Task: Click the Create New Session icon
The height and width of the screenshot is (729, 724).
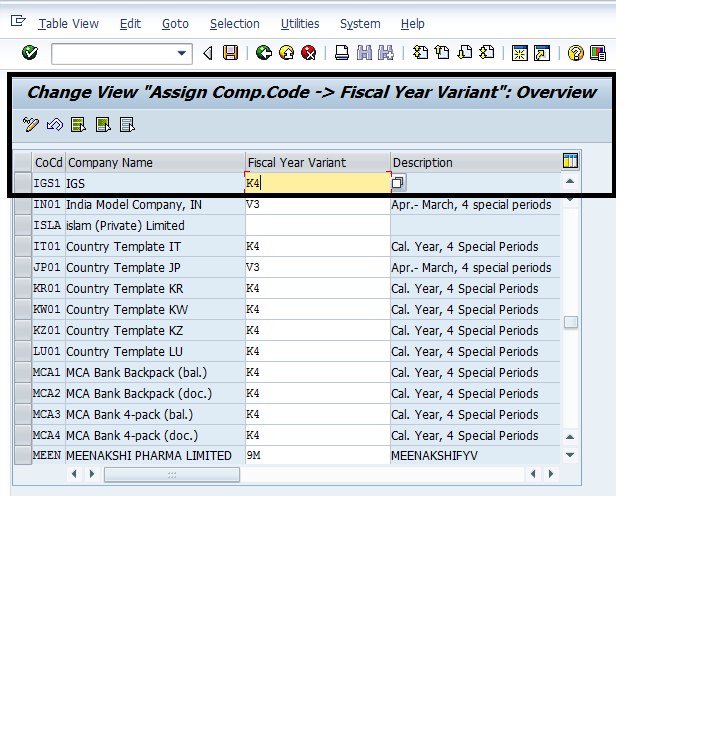Action: [519, 53]
